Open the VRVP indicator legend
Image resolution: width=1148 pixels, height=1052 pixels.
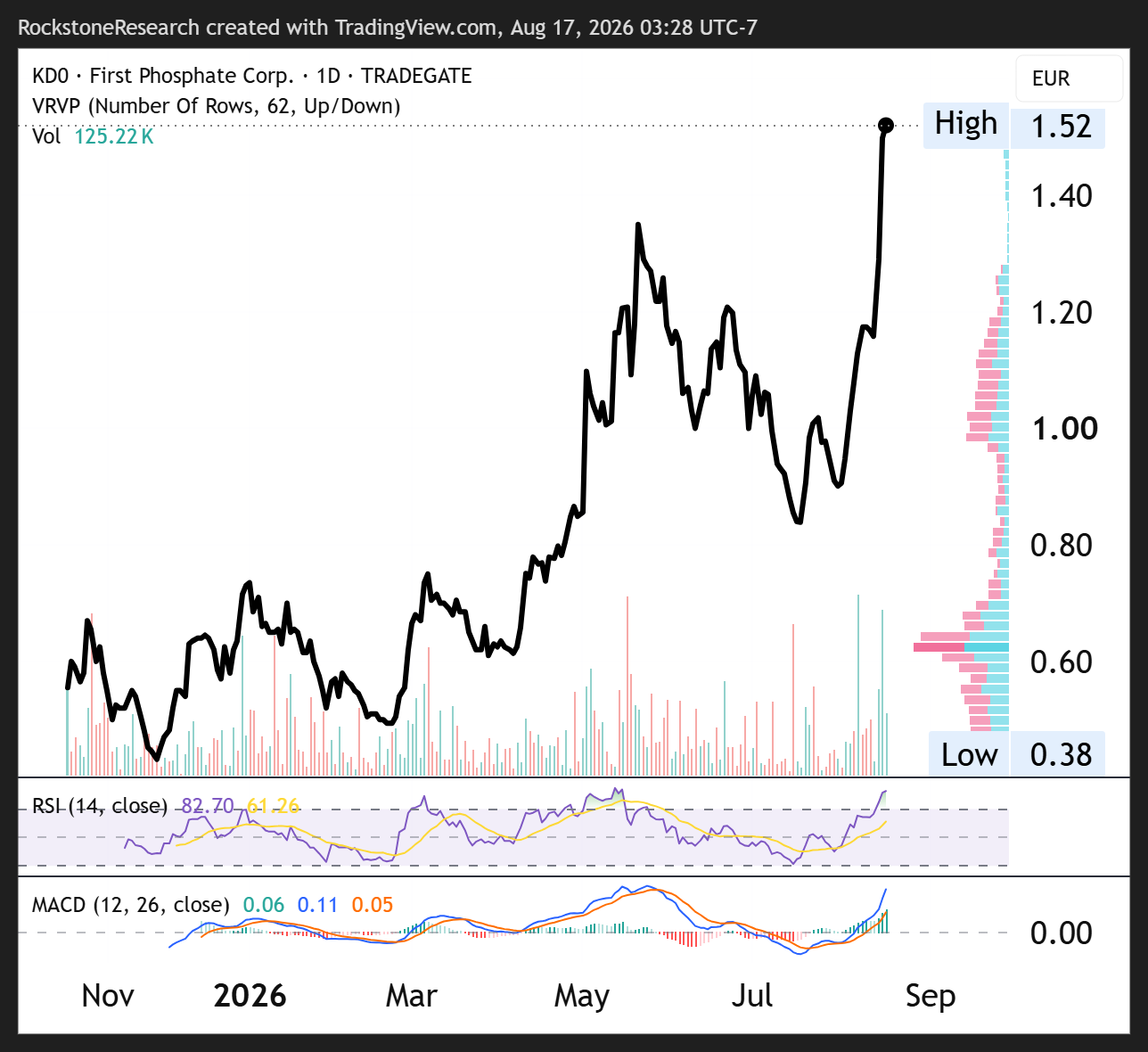(217, 106)
